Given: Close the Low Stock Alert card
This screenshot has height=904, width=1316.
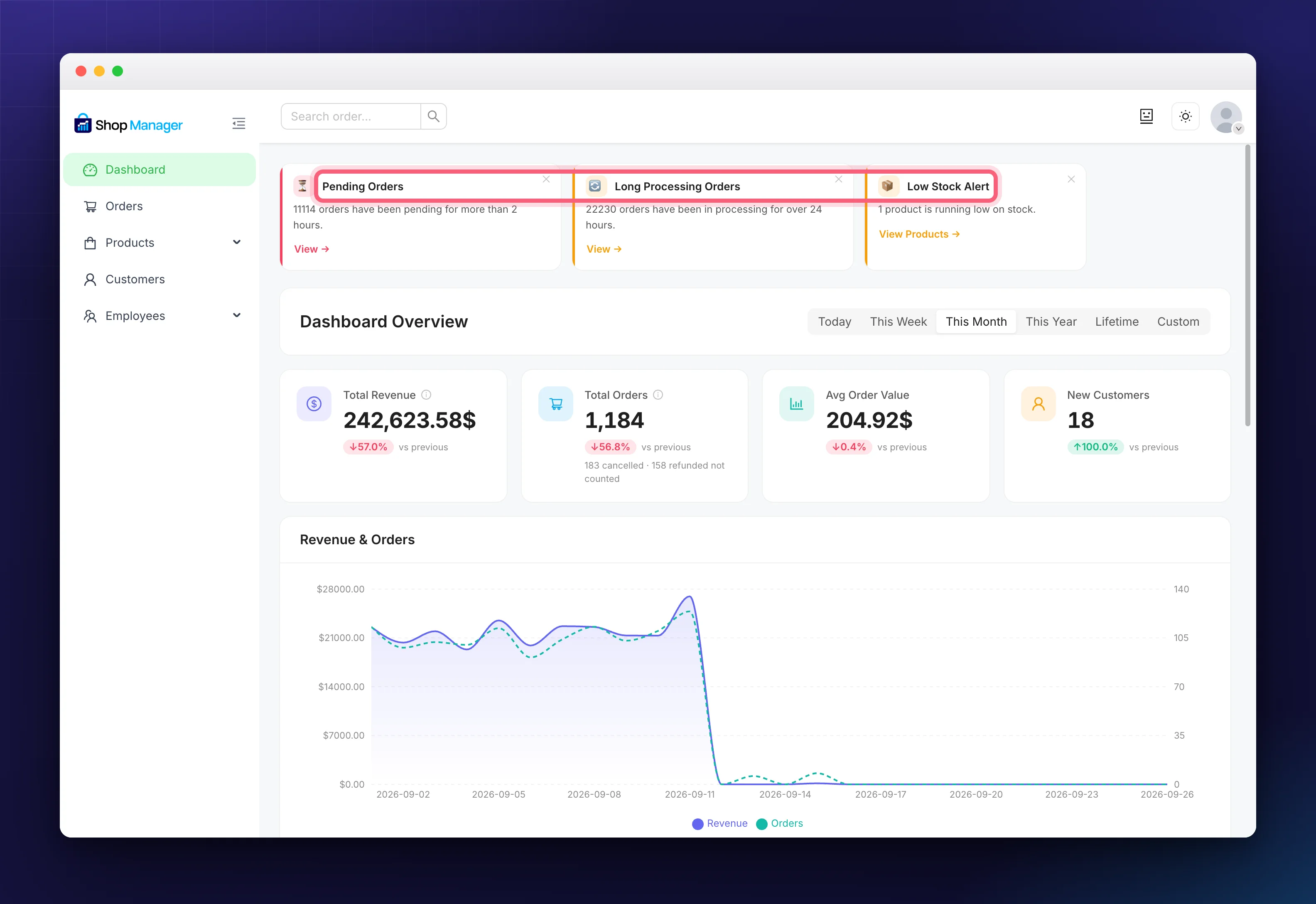Looking at the screenshot, I should coord(1071,179).
